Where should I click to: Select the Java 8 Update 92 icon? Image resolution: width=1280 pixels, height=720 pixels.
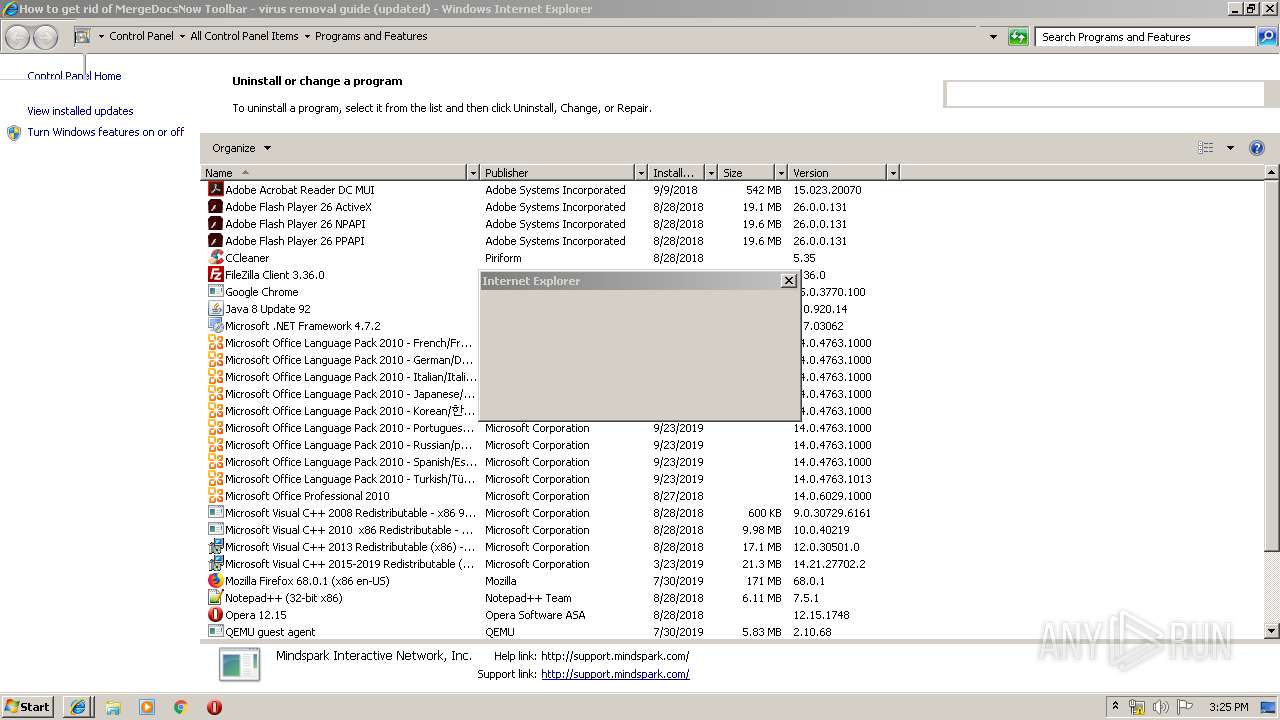215,308
